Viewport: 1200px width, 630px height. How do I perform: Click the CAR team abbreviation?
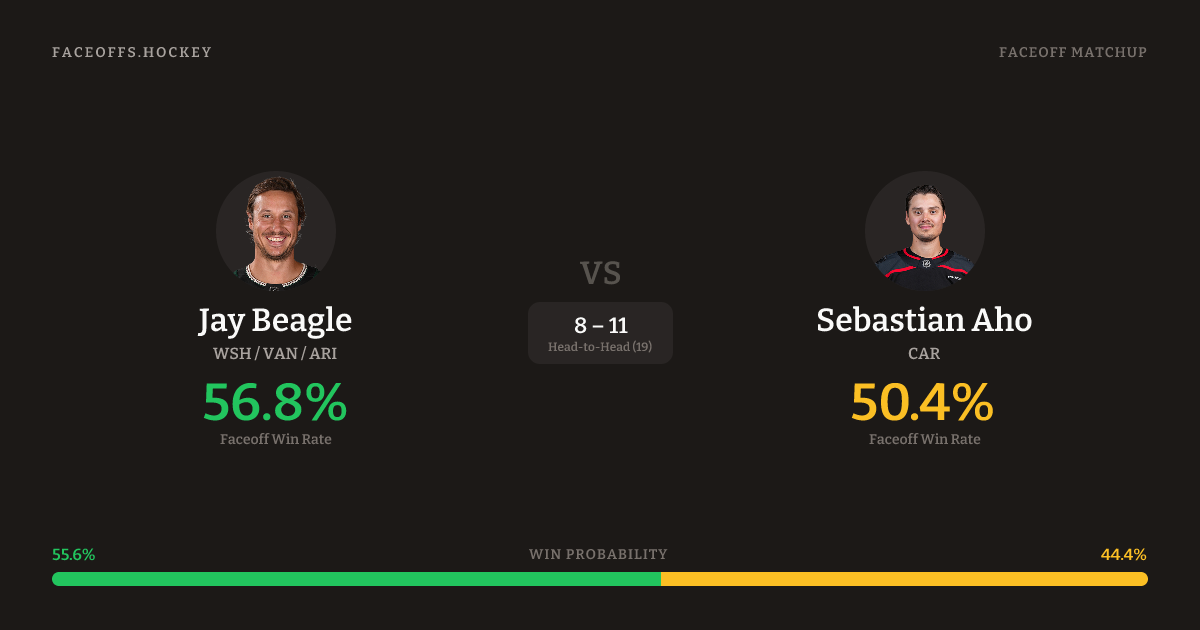[x=924, y=354]
